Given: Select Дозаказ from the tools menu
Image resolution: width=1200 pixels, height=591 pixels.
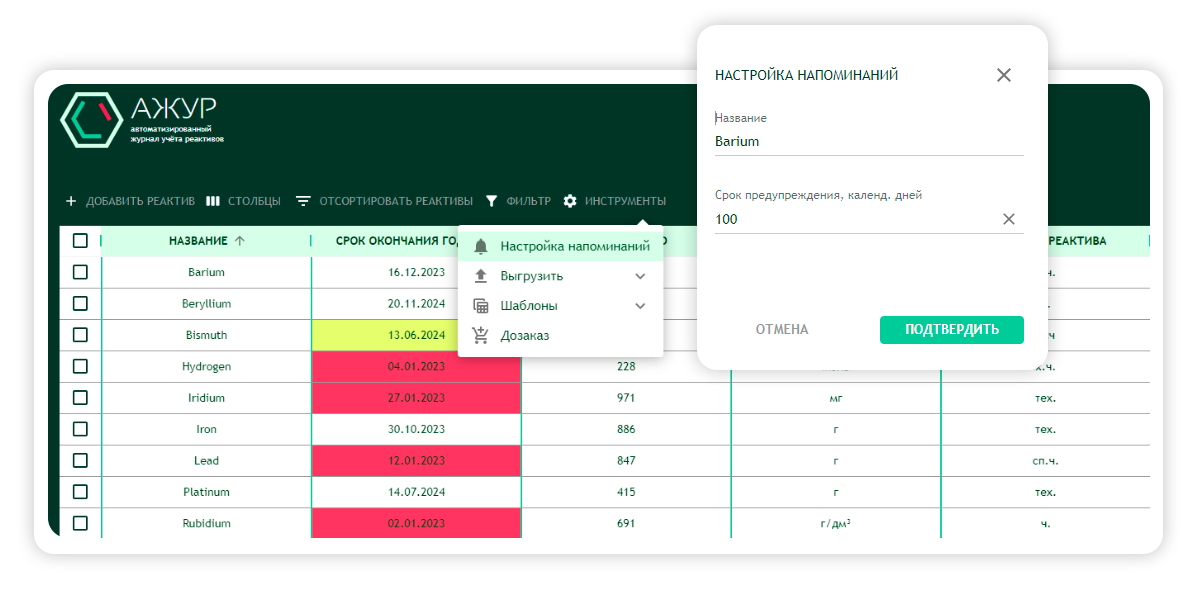Looking at the screenshot, I should (x=524, y=336).
